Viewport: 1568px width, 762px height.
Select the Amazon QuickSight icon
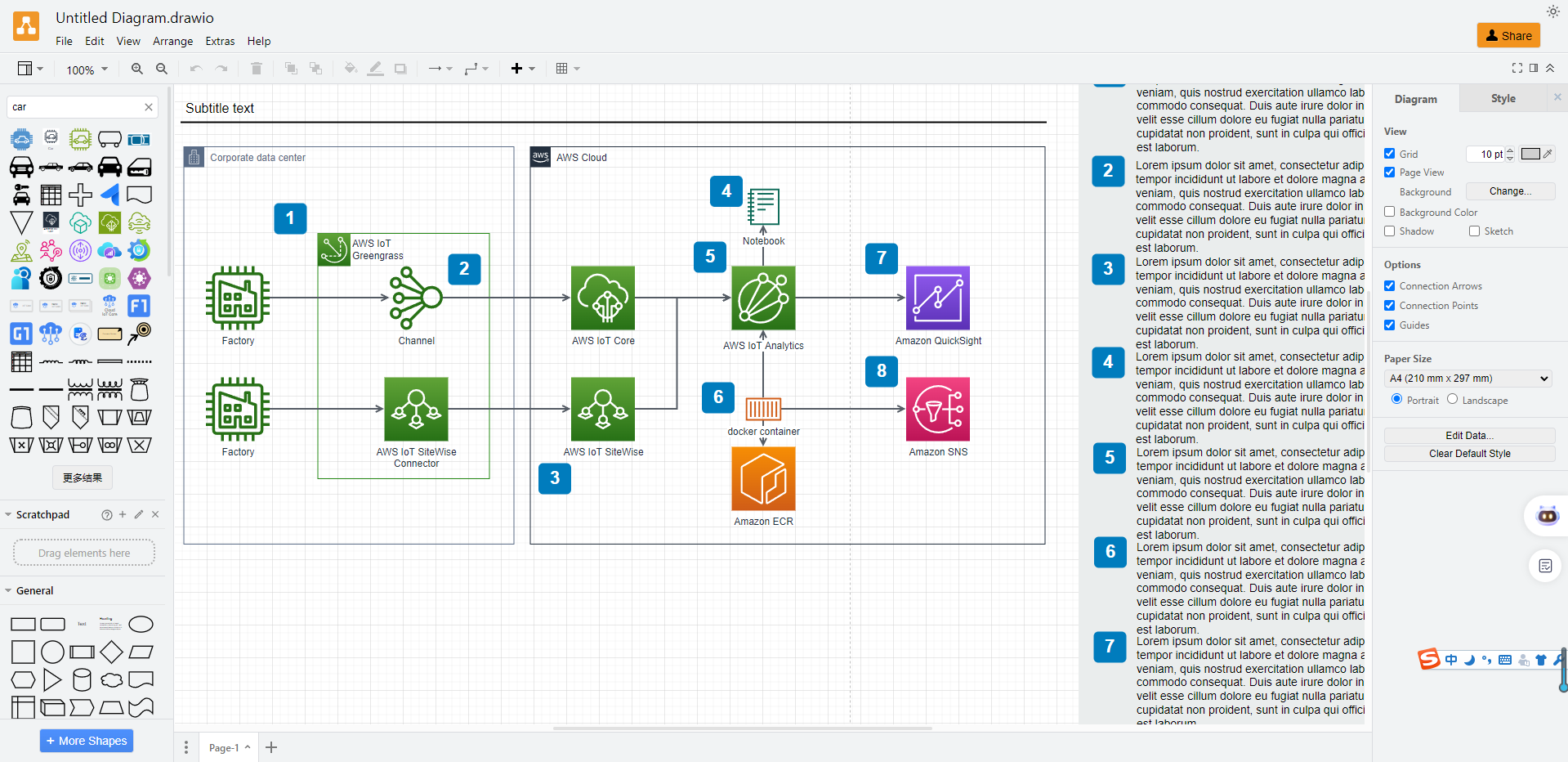tap(938, 298)
